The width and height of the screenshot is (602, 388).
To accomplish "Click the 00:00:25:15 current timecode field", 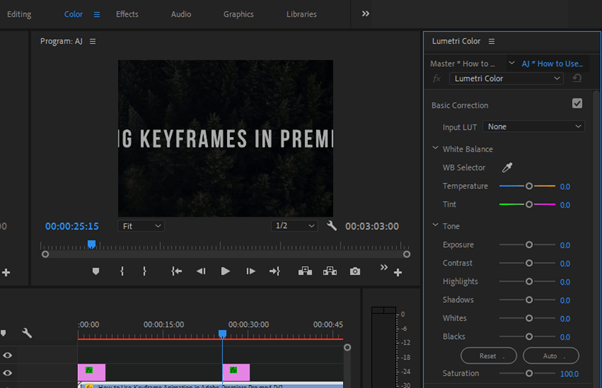I will [x=72, y=226].
